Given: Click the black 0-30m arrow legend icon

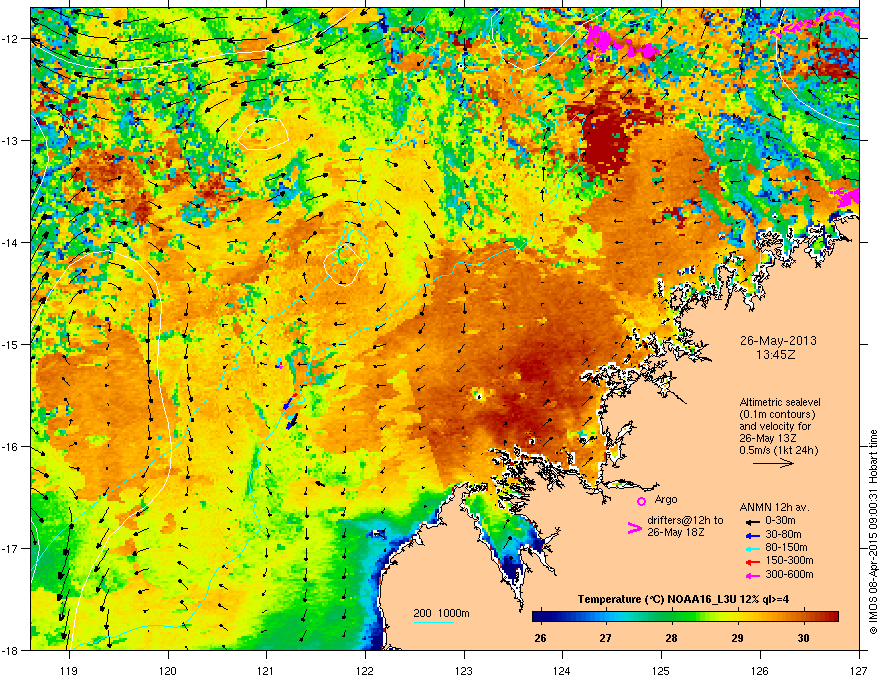Looking at the screenshot, I should (x=753, y=522).
